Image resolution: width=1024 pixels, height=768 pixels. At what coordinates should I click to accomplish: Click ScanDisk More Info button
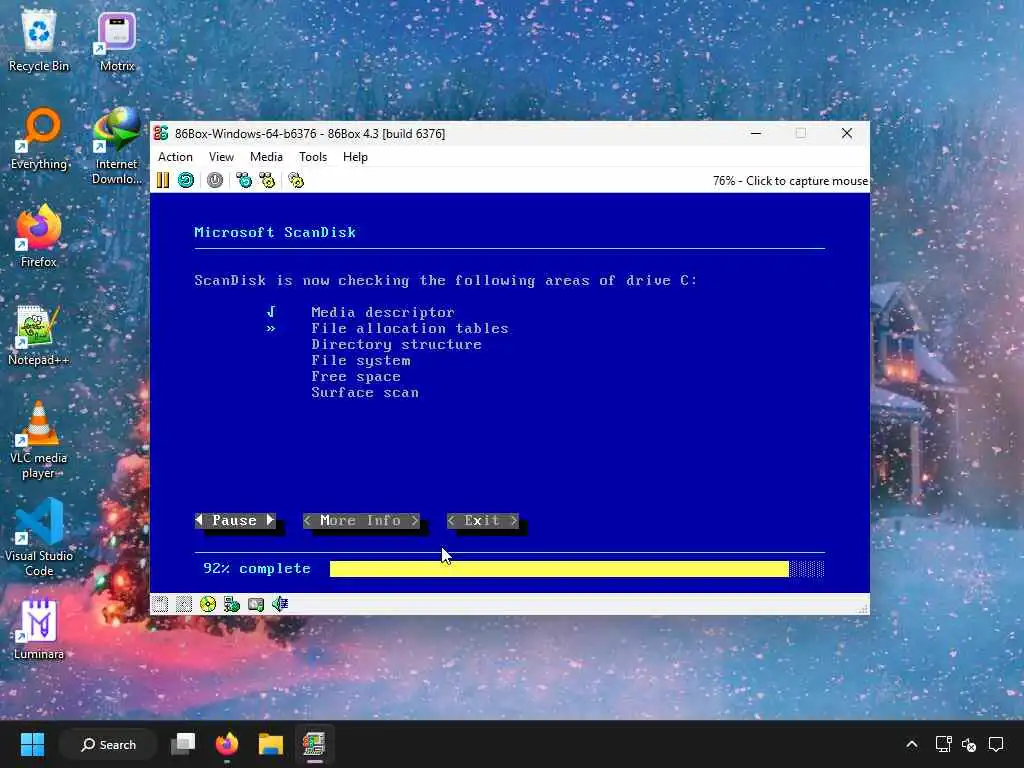[x=361, y=520]
